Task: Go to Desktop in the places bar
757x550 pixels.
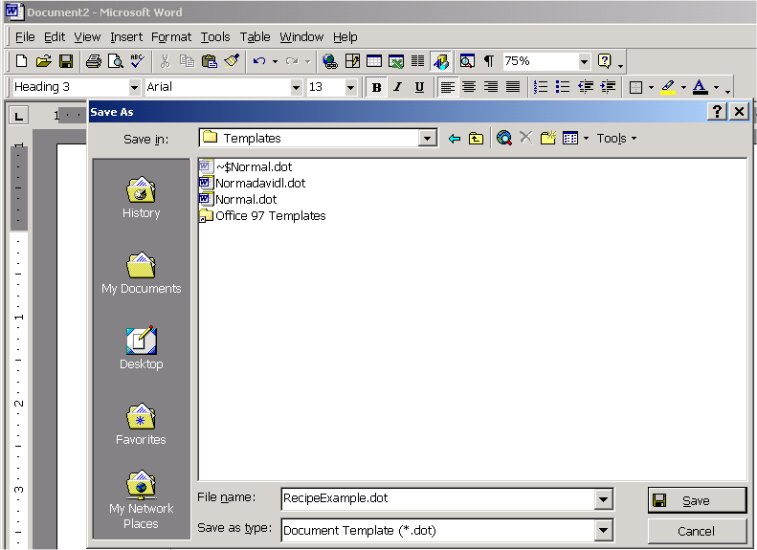Action: coord(141,348)
